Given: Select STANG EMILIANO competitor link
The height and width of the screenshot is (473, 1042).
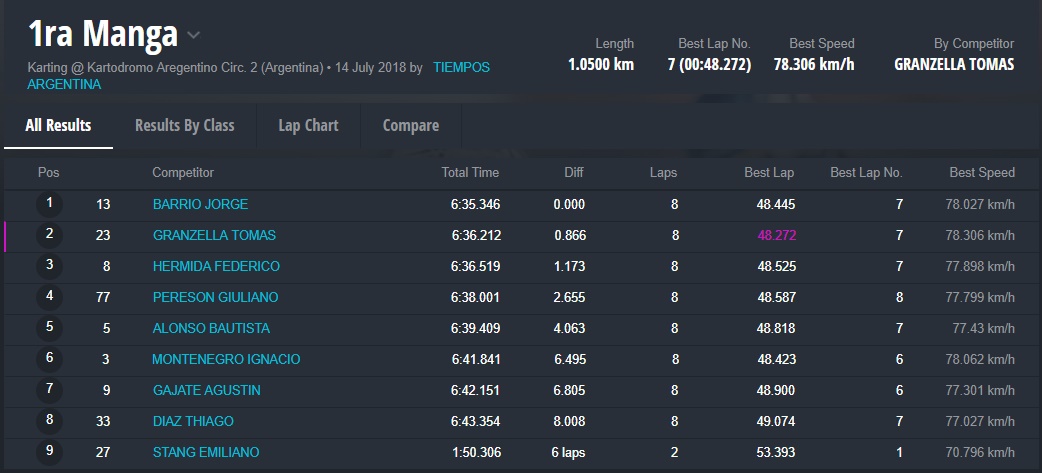Looking at the screenshot, I should pos(205,452).
